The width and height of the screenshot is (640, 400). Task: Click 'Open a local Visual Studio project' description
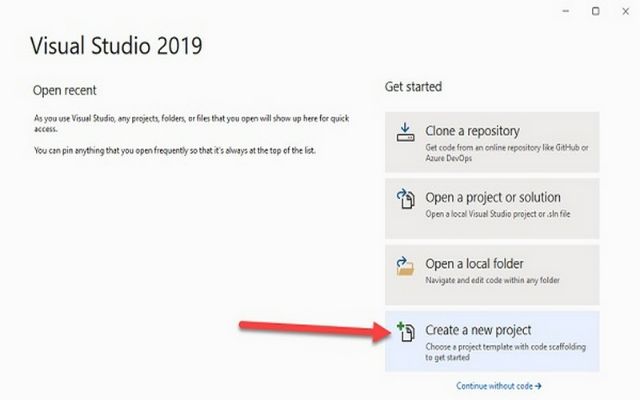tap(498, 214)
